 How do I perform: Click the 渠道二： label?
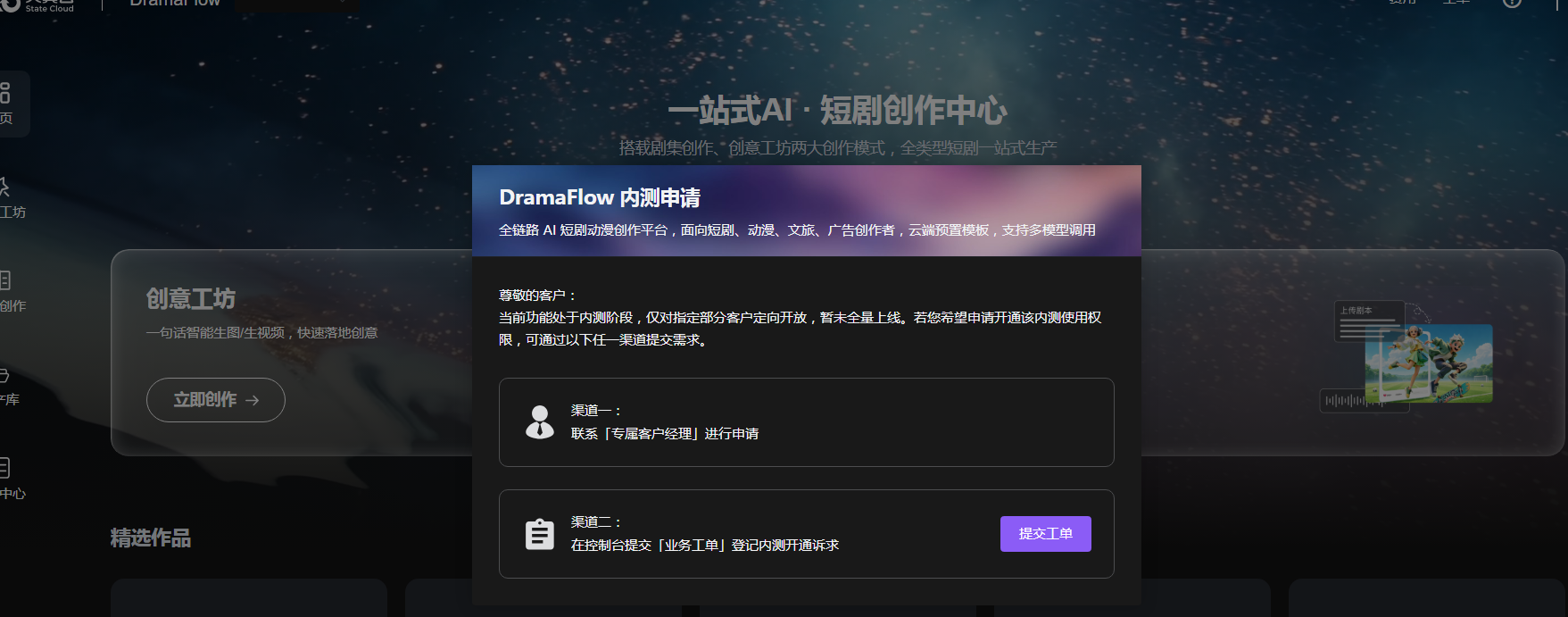point(596,522)
